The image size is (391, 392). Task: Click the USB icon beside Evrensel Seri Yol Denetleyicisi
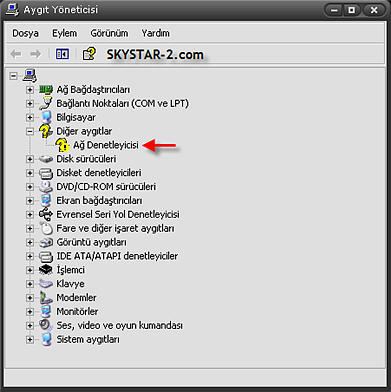46,214
